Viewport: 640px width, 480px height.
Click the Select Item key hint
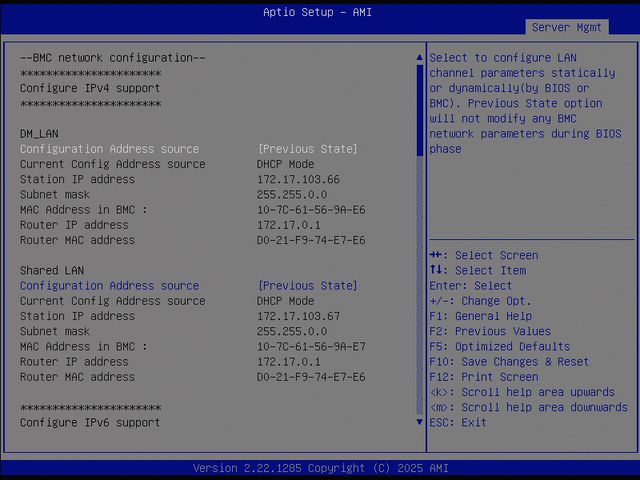click(x=478, y=271)
